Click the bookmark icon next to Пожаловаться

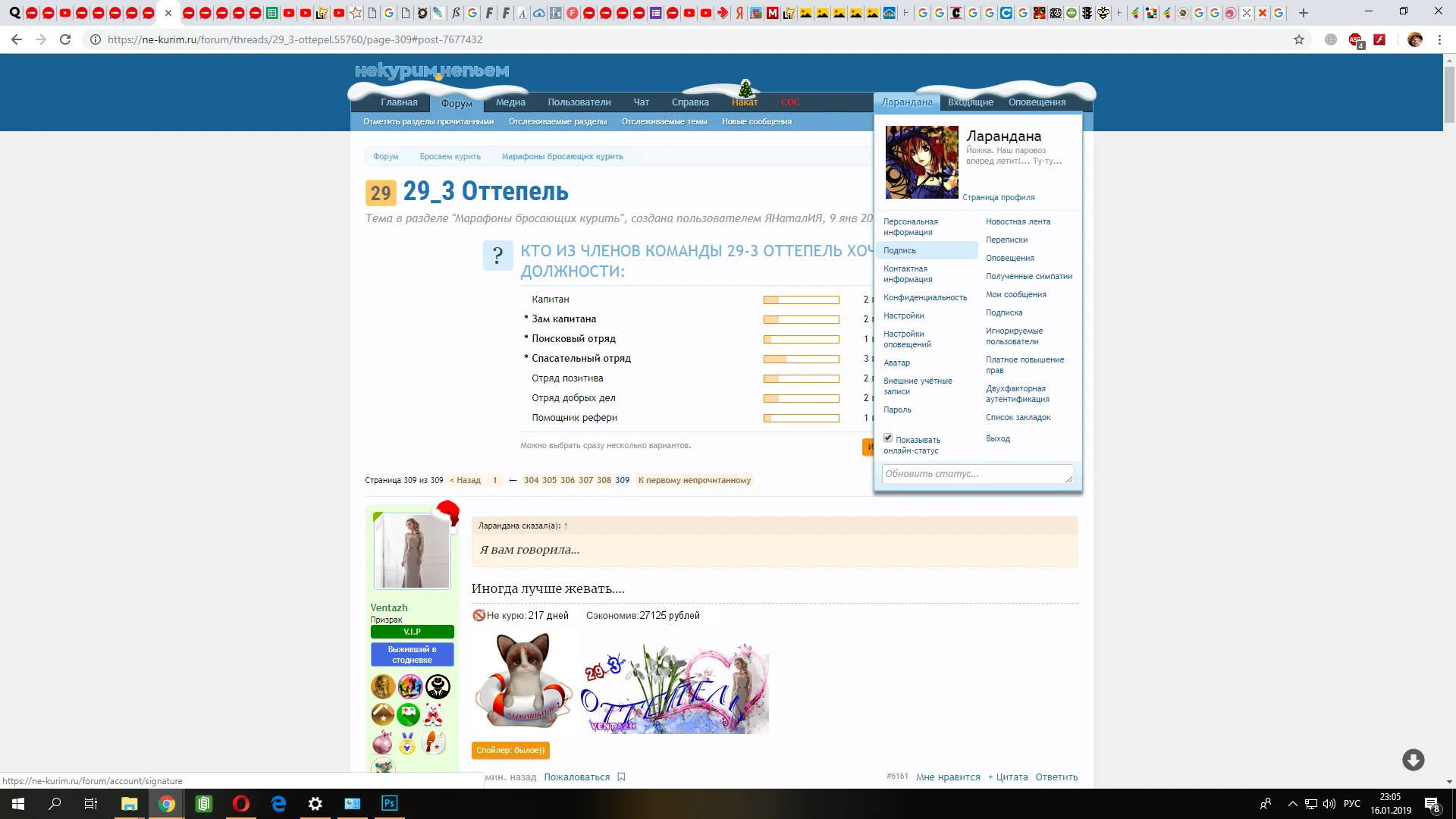pyautogui.click(x=621, y=777)
